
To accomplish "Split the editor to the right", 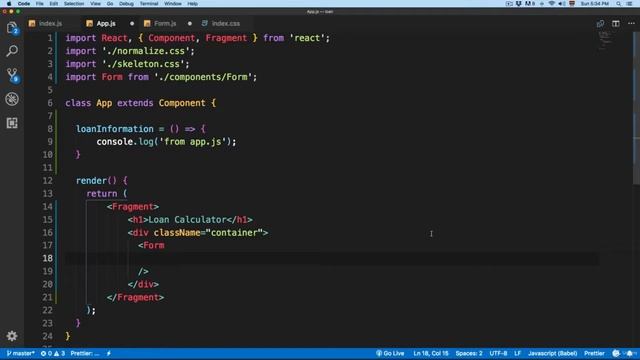I will (616, 24).
